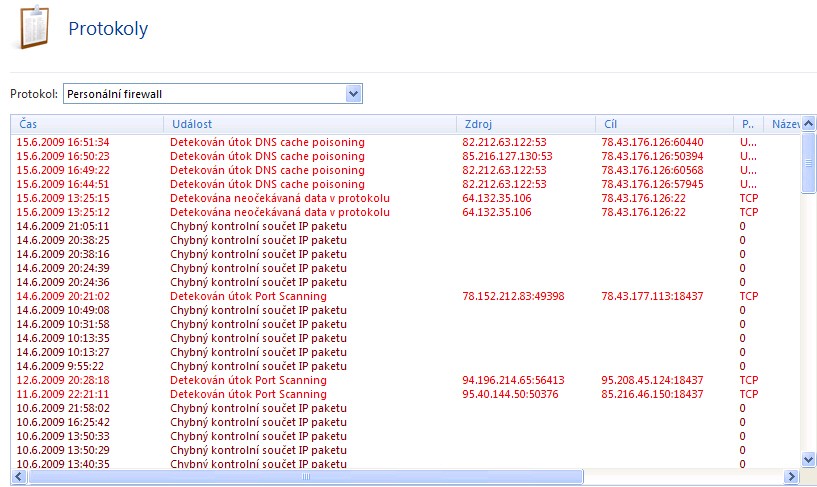Select the 14.6.2009 20:38:25 log row
Viewport: 817px width, 487px height.
click(405, 241)
